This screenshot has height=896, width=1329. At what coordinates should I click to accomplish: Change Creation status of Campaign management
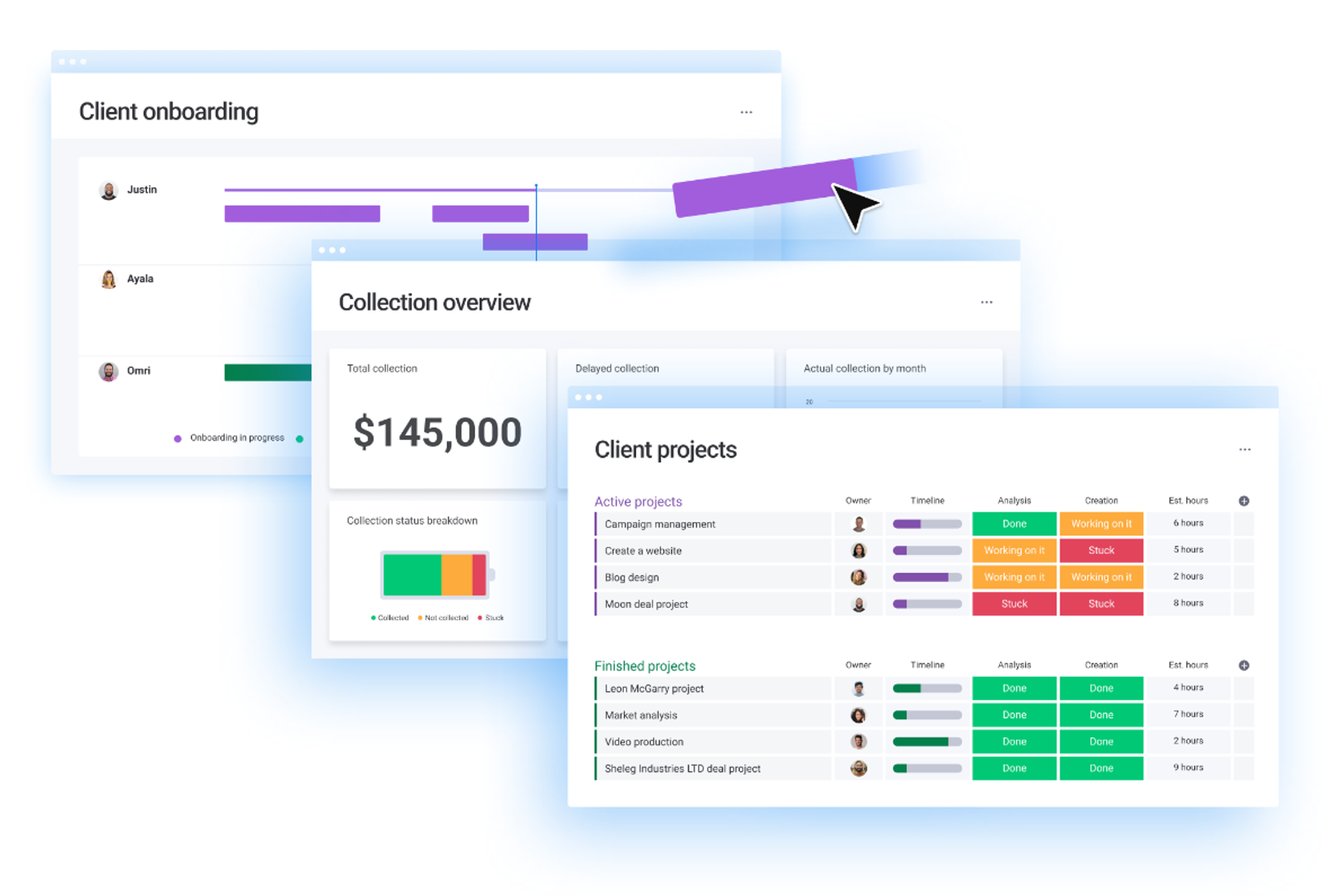pos(1101,524)
